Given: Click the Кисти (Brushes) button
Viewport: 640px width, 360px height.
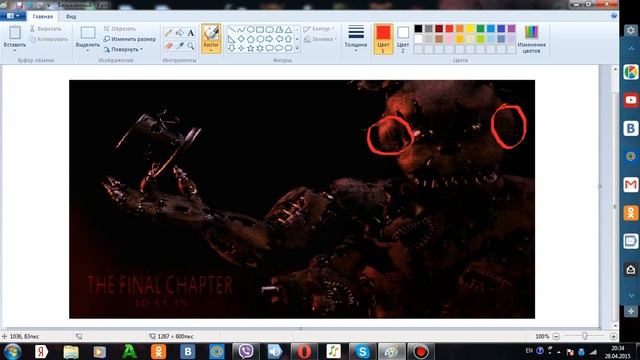Looking at the screenshot, I should (x=211, y=38).
